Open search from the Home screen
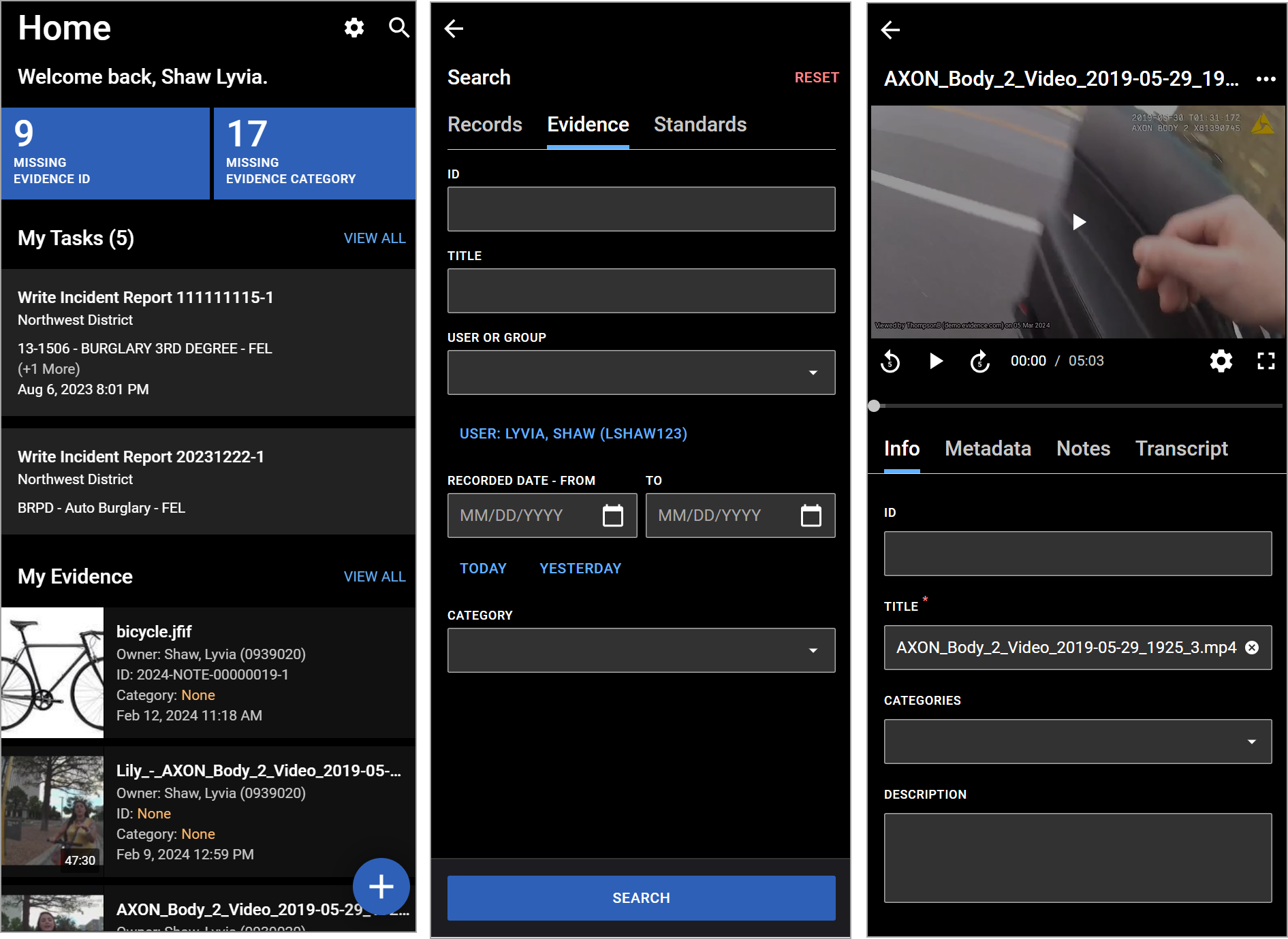Image resolution: width=1288 pixels, height=939 pixels. pyautogui.click(x=398, y=28)
